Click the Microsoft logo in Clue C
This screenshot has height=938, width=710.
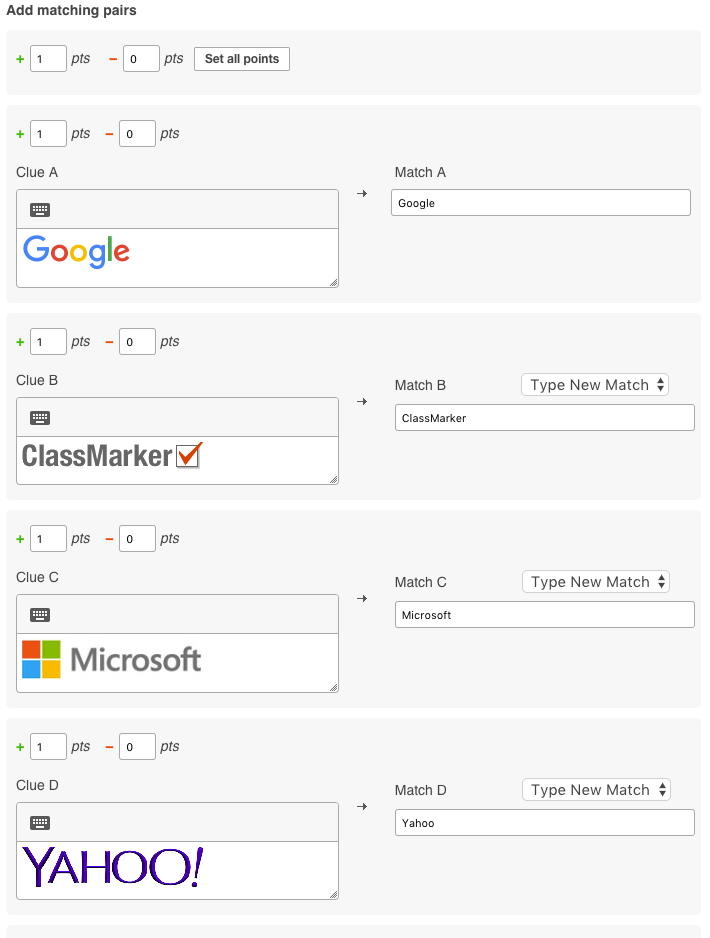point(112,660)
